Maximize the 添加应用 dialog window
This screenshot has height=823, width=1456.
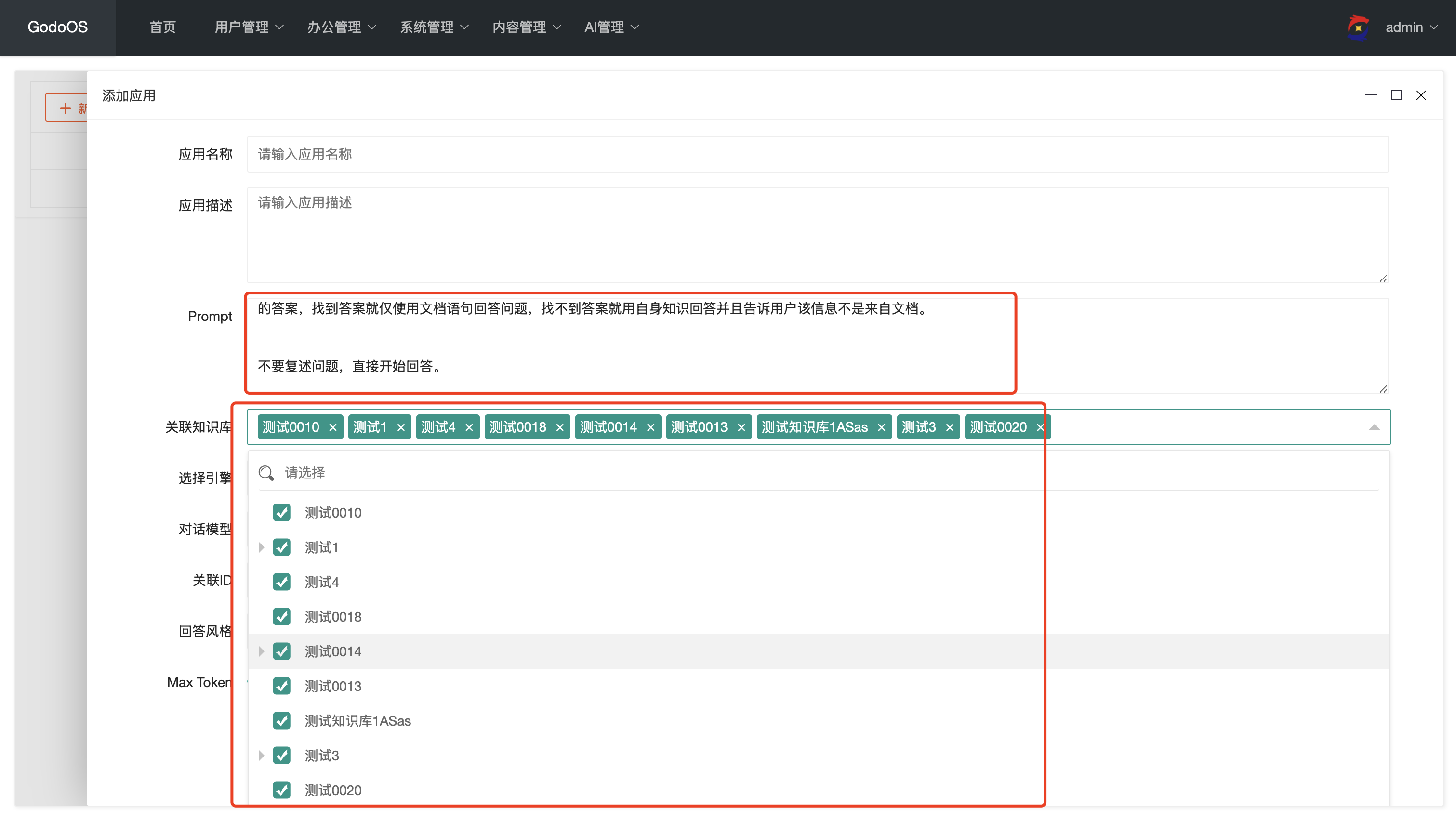click(1396, 95)
